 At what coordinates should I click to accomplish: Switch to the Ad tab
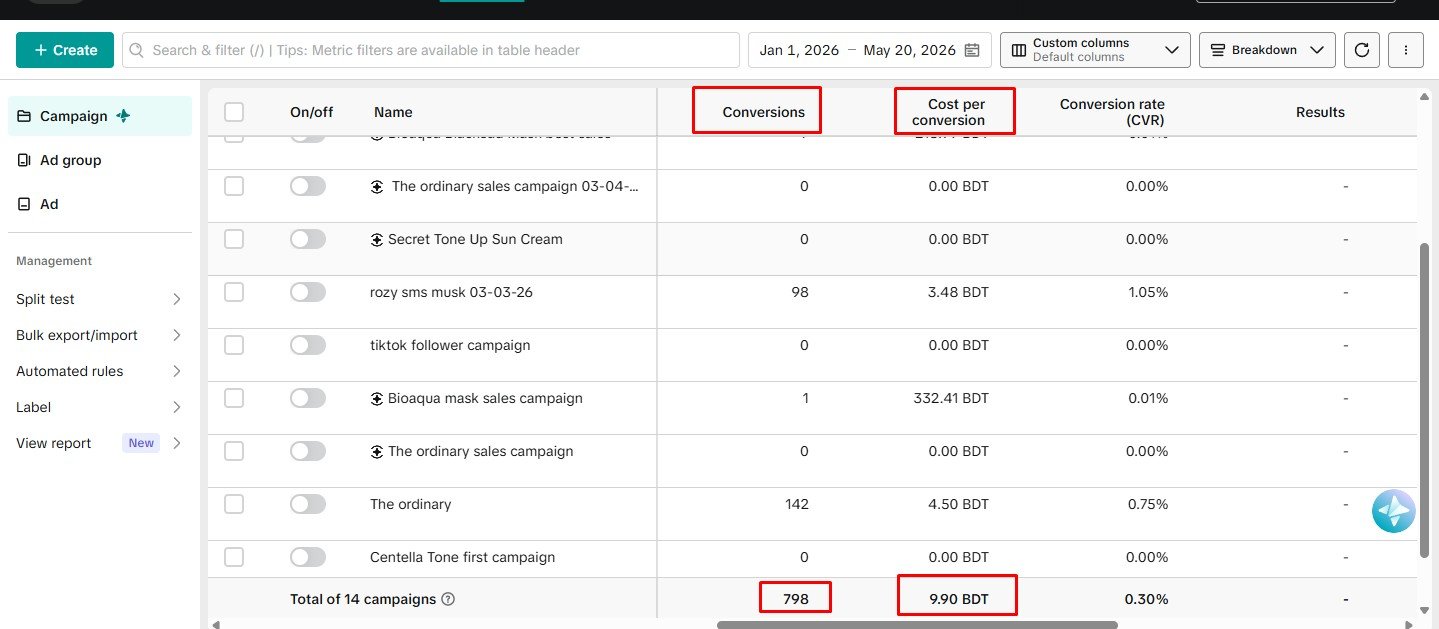point(99,204)
